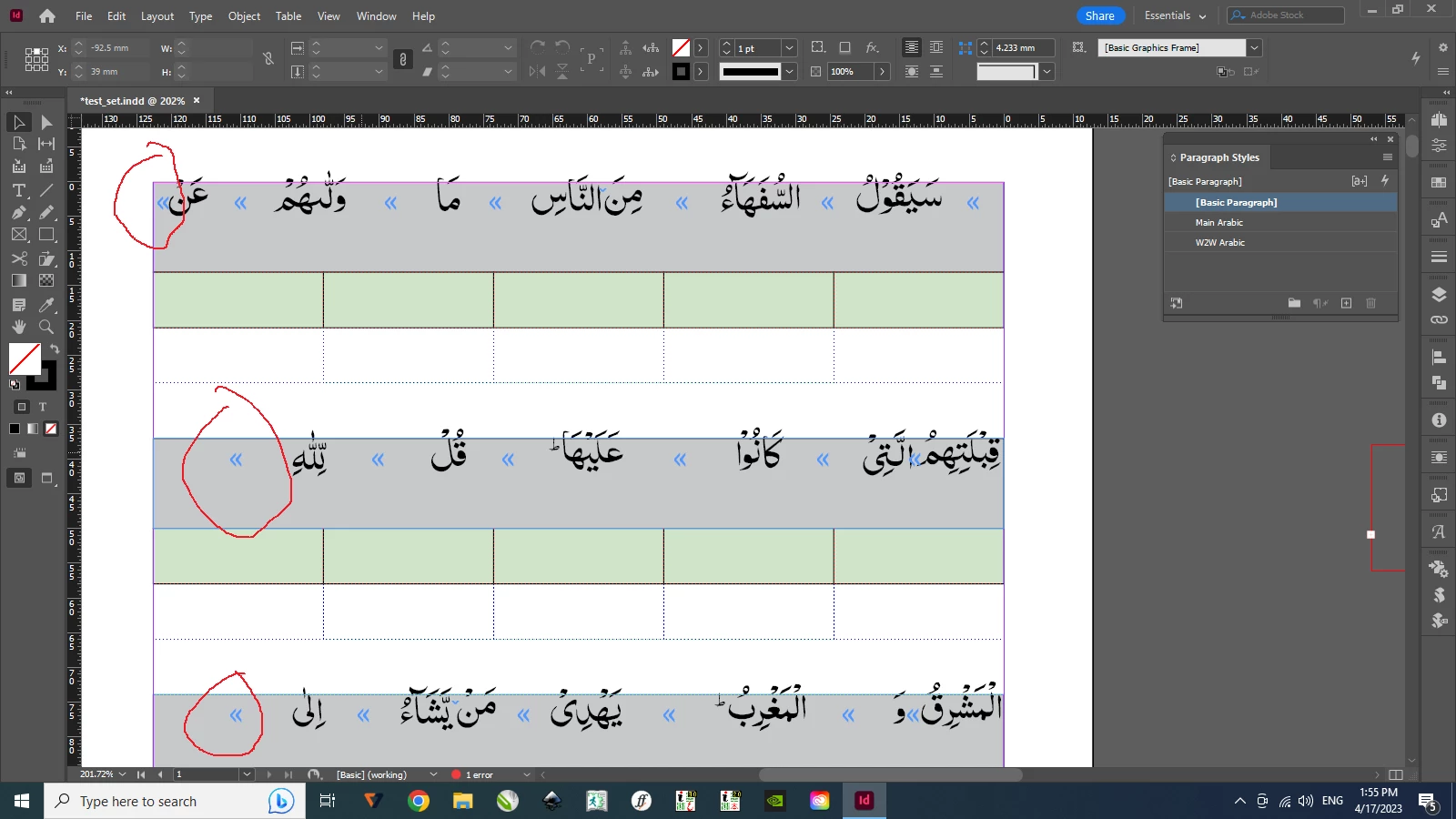Swap fill and stroke arrows
The height and width of the screenshot is (819, 1456).
55,349
